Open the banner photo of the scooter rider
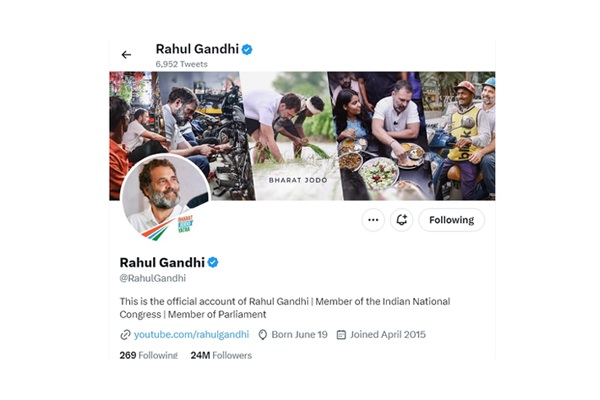This screenshot has width=600, height=400. (463, 136)
